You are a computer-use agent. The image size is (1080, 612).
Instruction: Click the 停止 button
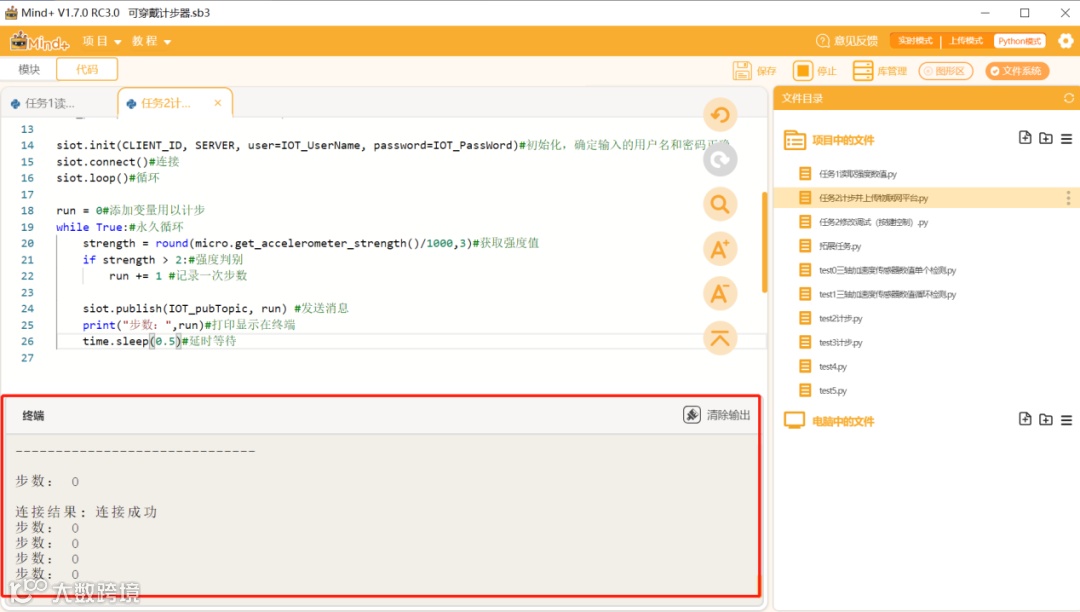click(815, 71)
